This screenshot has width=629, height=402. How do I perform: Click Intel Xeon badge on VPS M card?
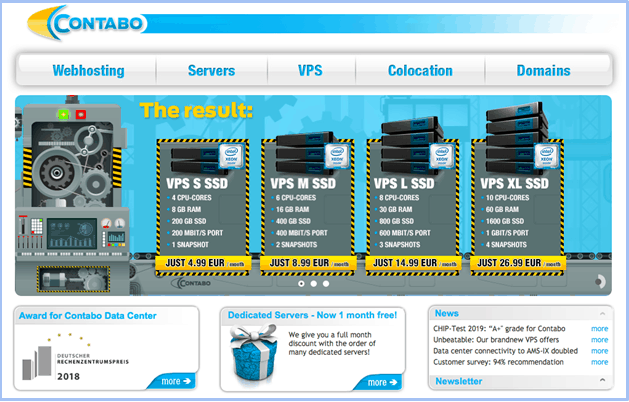(337, 156)
